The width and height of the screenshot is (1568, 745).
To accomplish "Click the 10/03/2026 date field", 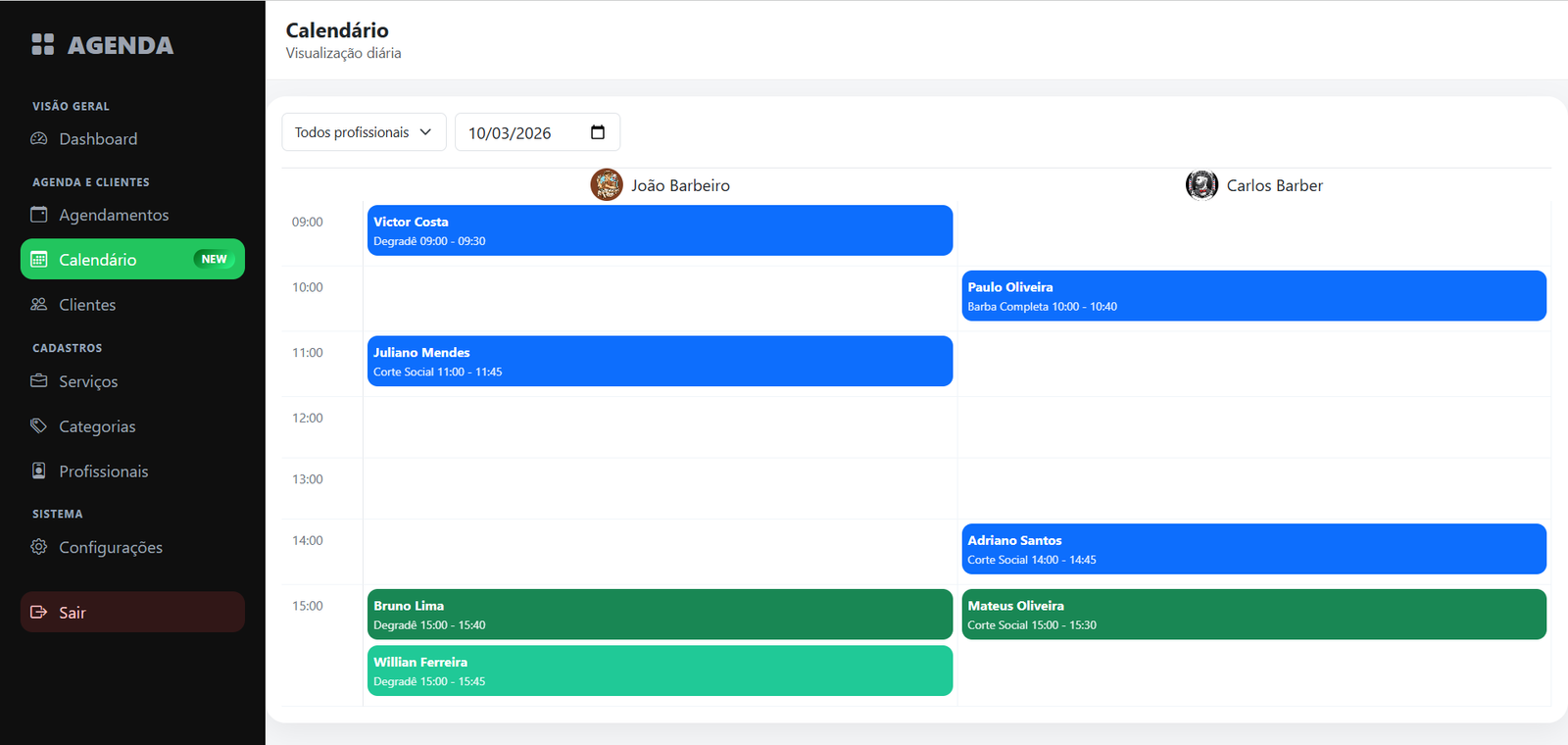I will tap(519, 132).
